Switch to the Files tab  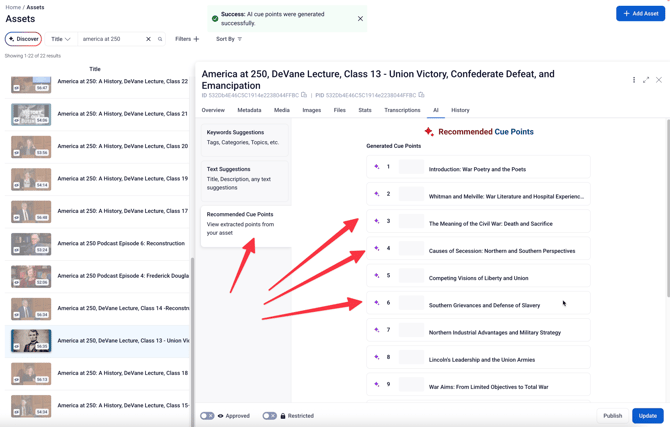[x=339, y=110]
